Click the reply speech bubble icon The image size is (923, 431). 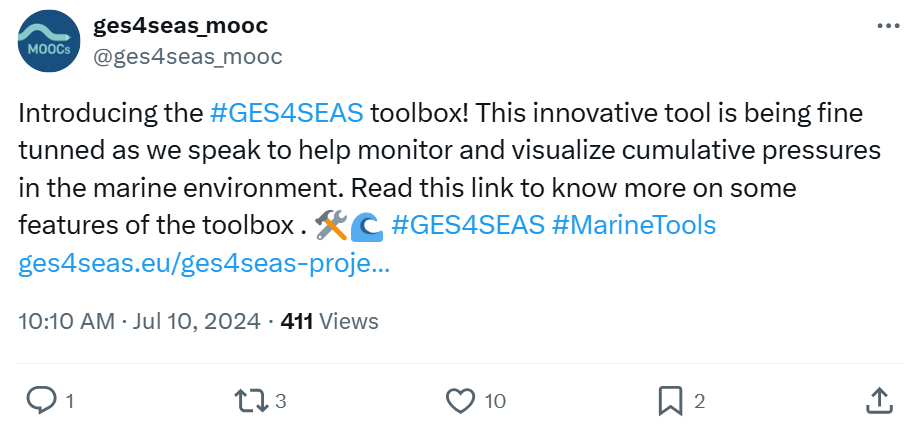[41, 401]
